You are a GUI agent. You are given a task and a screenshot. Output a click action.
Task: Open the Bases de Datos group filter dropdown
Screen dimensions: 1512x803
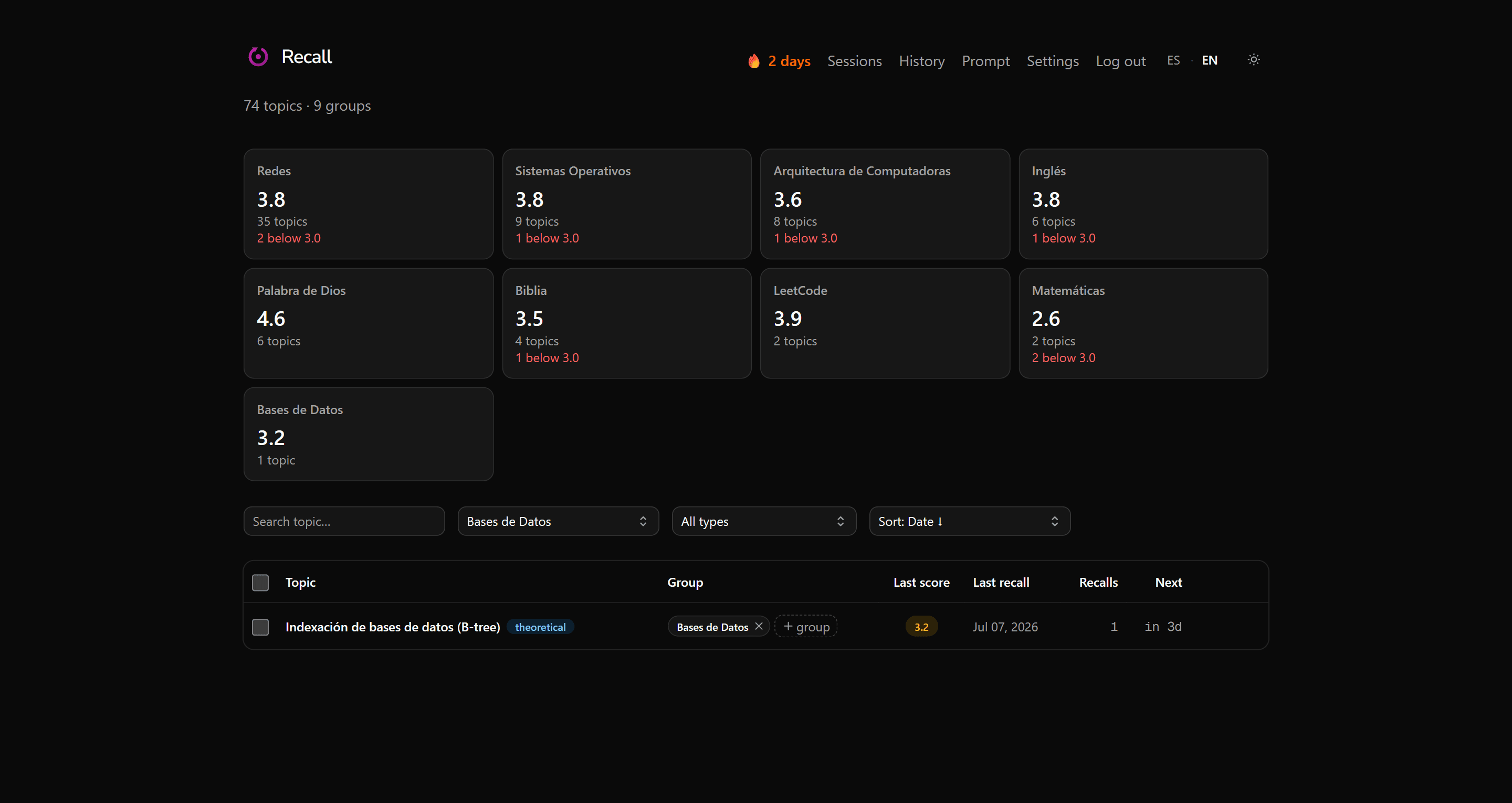coord(558,521)
